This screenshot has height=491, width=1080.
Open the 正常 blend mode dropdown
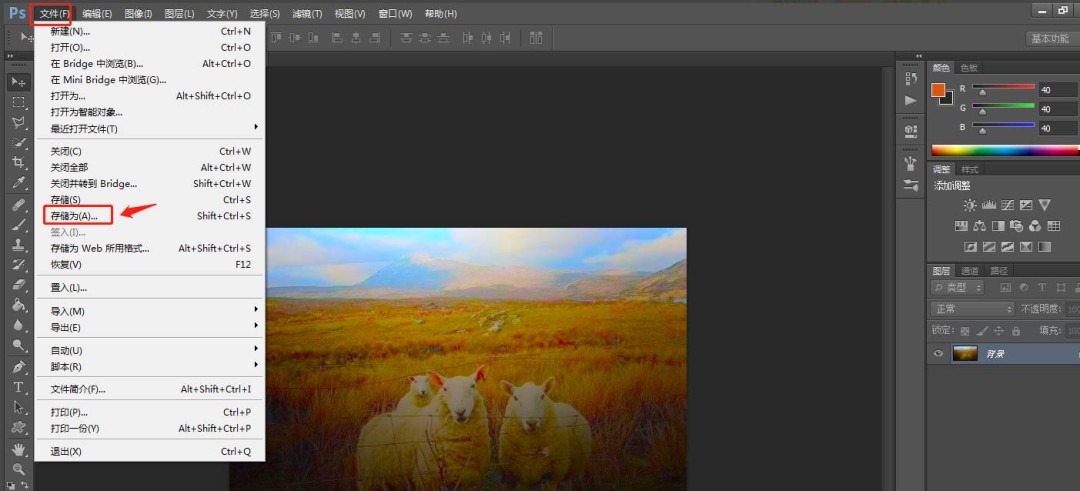(x=972, y=309)
